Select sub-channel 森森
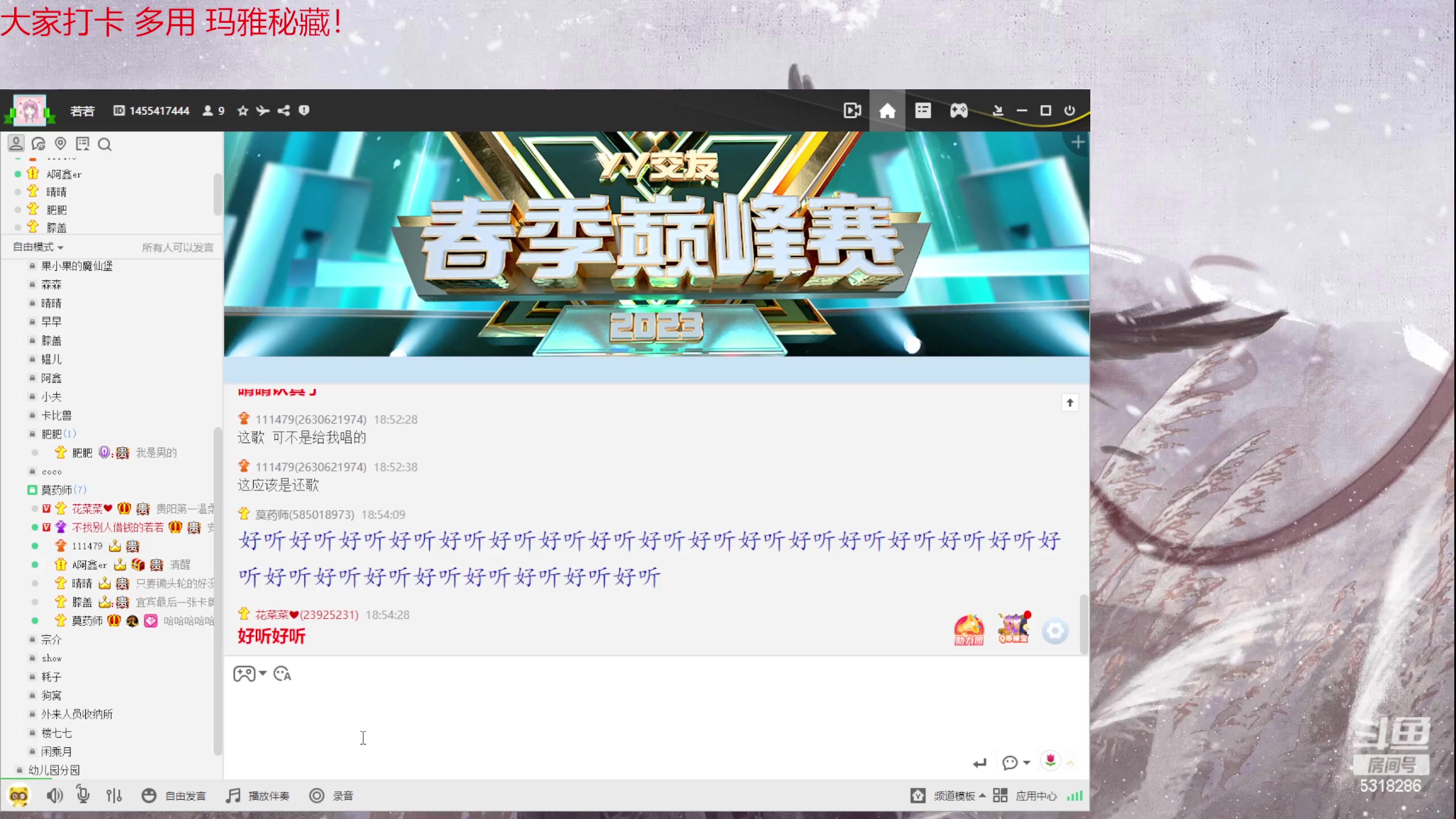The width and height of the screenshot is (1456, 819). coord(51,284)
